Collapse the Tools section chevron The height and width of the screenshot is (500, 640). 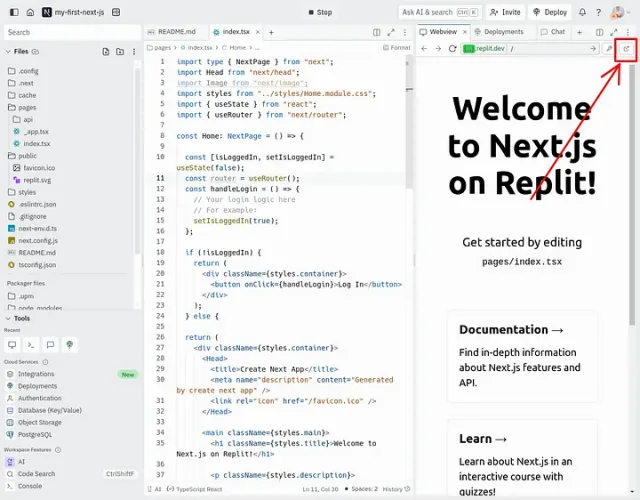tap(8, 318)
